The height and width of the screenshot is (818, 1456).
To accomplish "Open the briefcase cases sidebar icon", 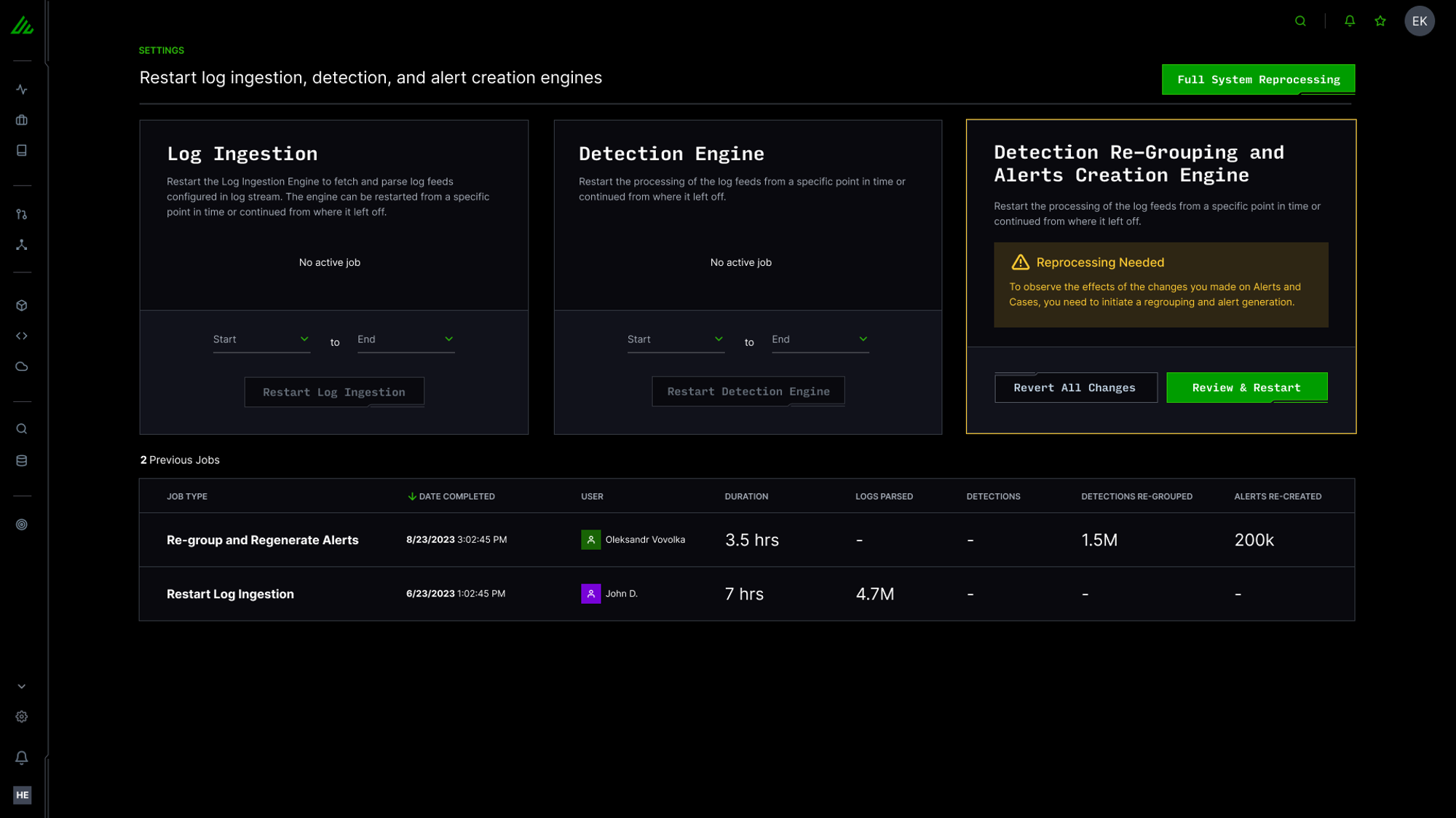I will tap(22, 120).
